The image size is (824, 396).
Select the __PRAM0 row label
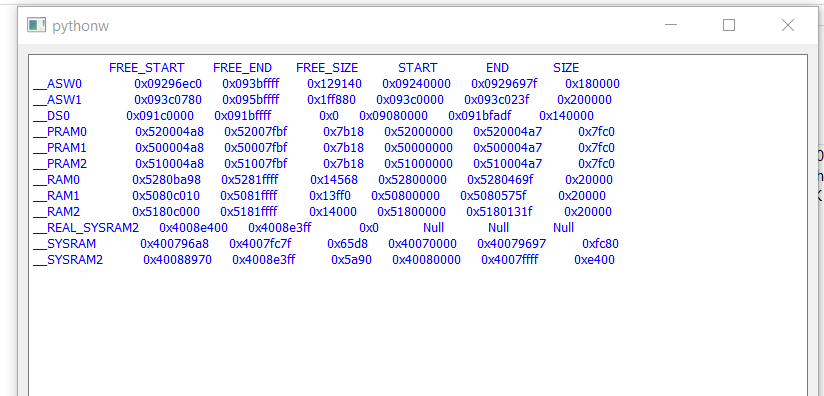pos(60,132)
